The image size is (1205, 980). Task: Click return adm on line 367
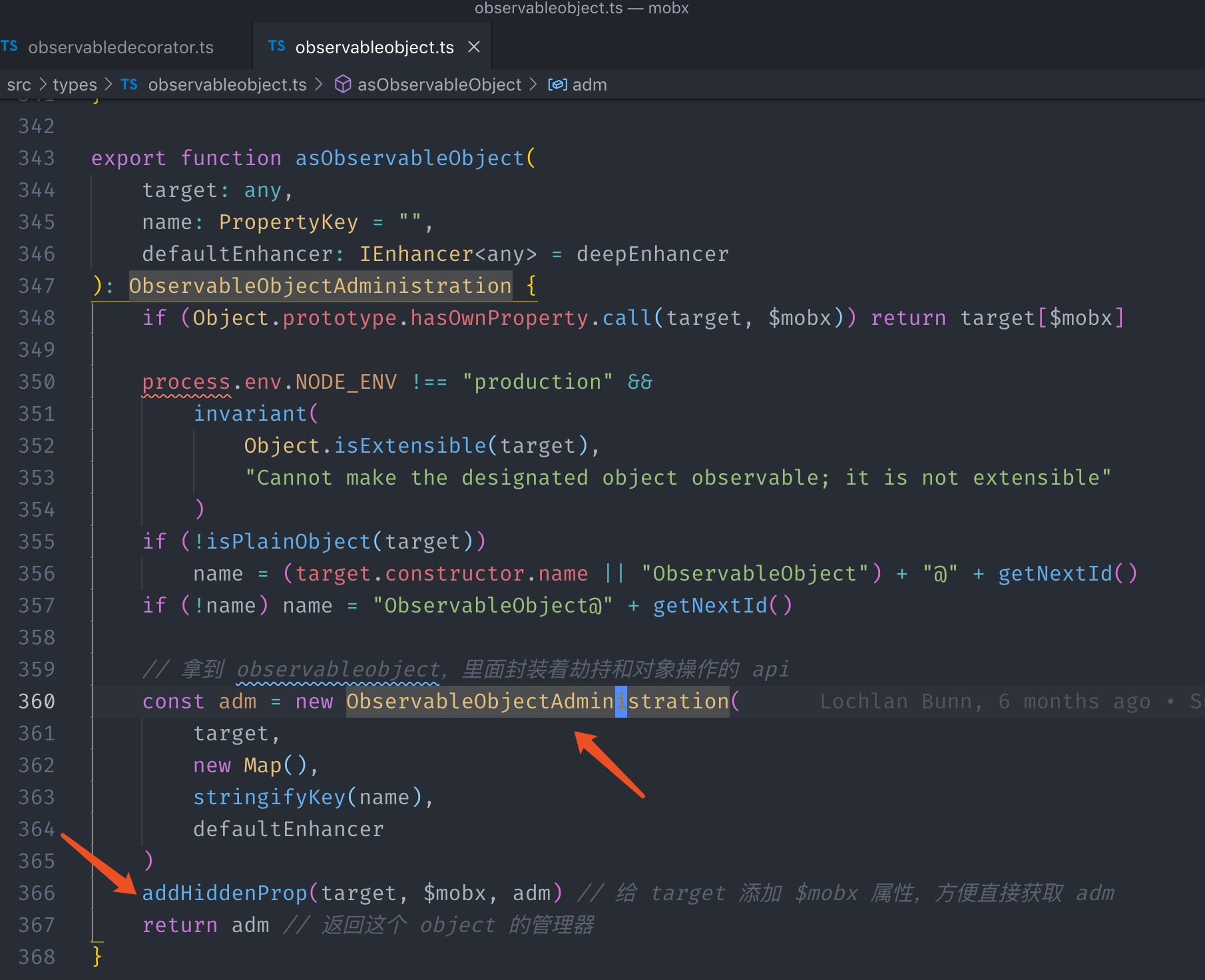coord(206,925)
